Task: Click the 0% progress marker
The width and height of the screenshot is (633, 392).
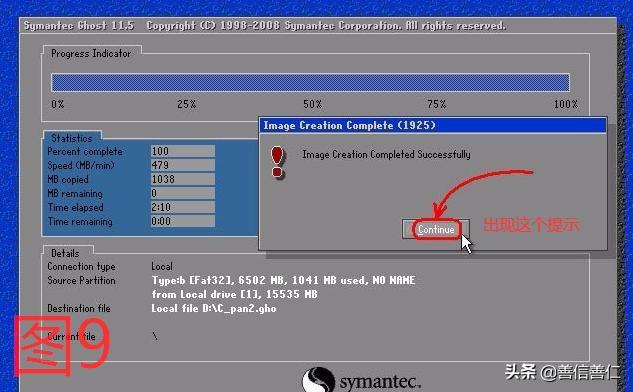Action: coord(58,104)
